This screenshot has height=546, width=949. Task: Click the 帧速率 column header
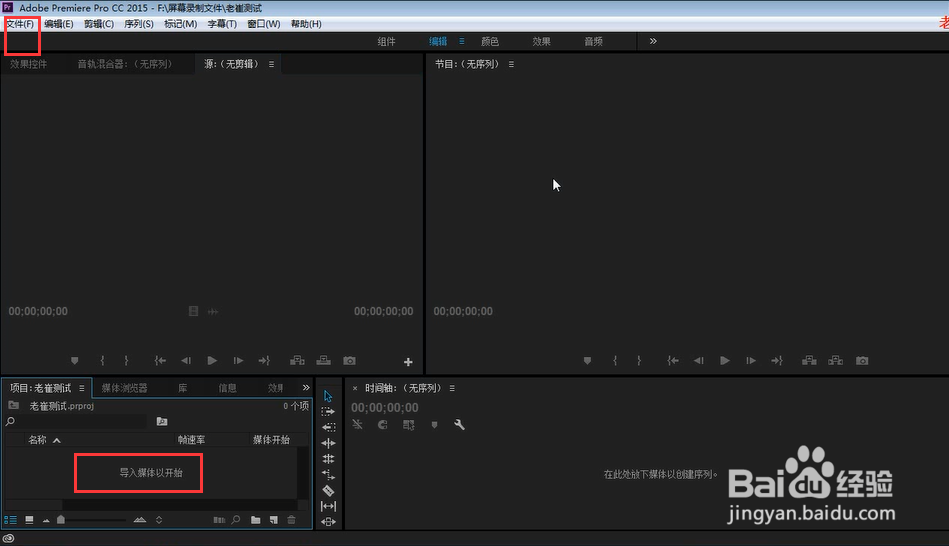pos(191,440)
